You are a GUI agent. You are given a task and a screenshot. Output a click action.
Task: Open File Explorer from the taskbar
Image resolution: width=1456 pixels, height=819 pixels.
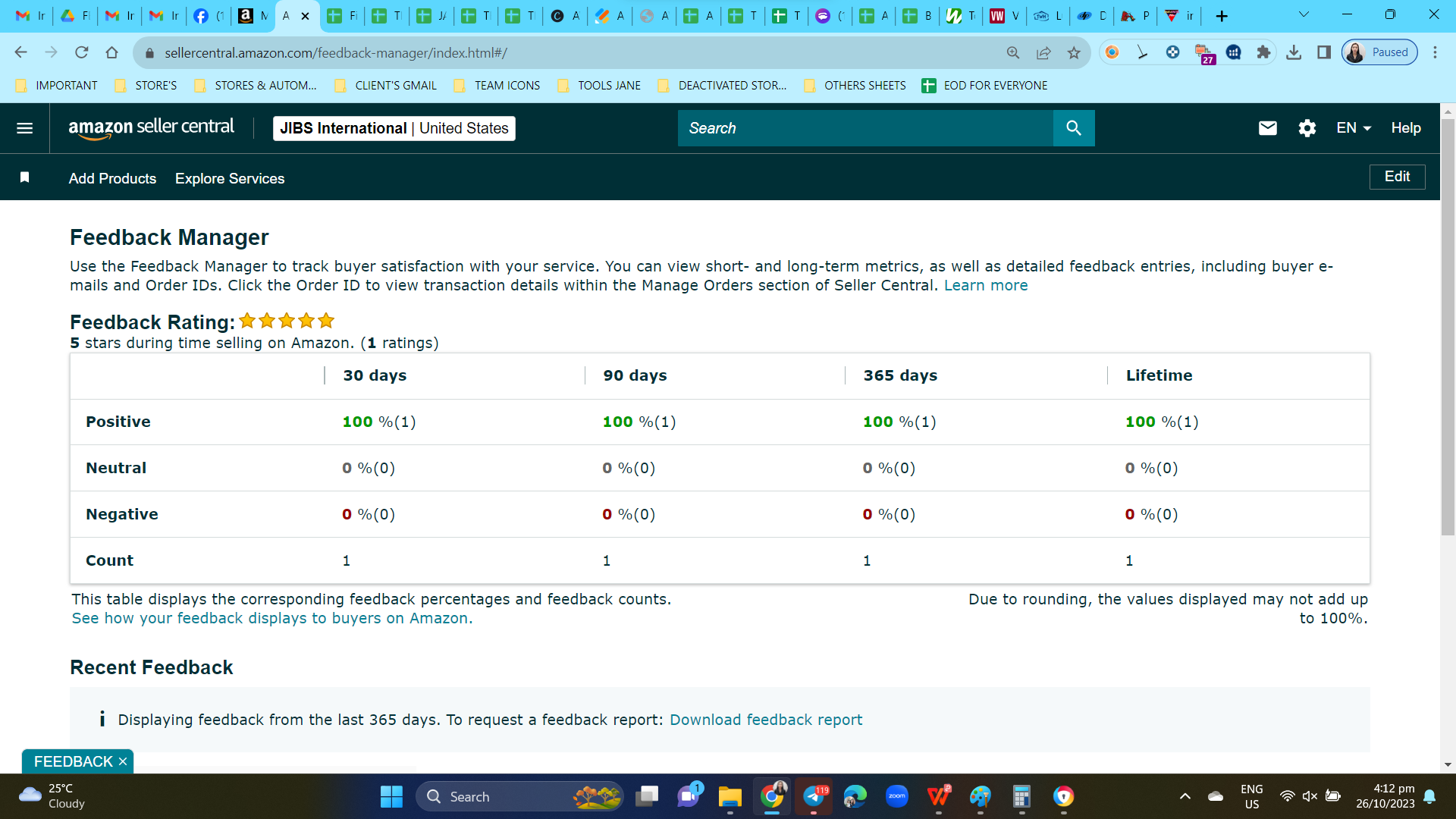coord(730,796)
